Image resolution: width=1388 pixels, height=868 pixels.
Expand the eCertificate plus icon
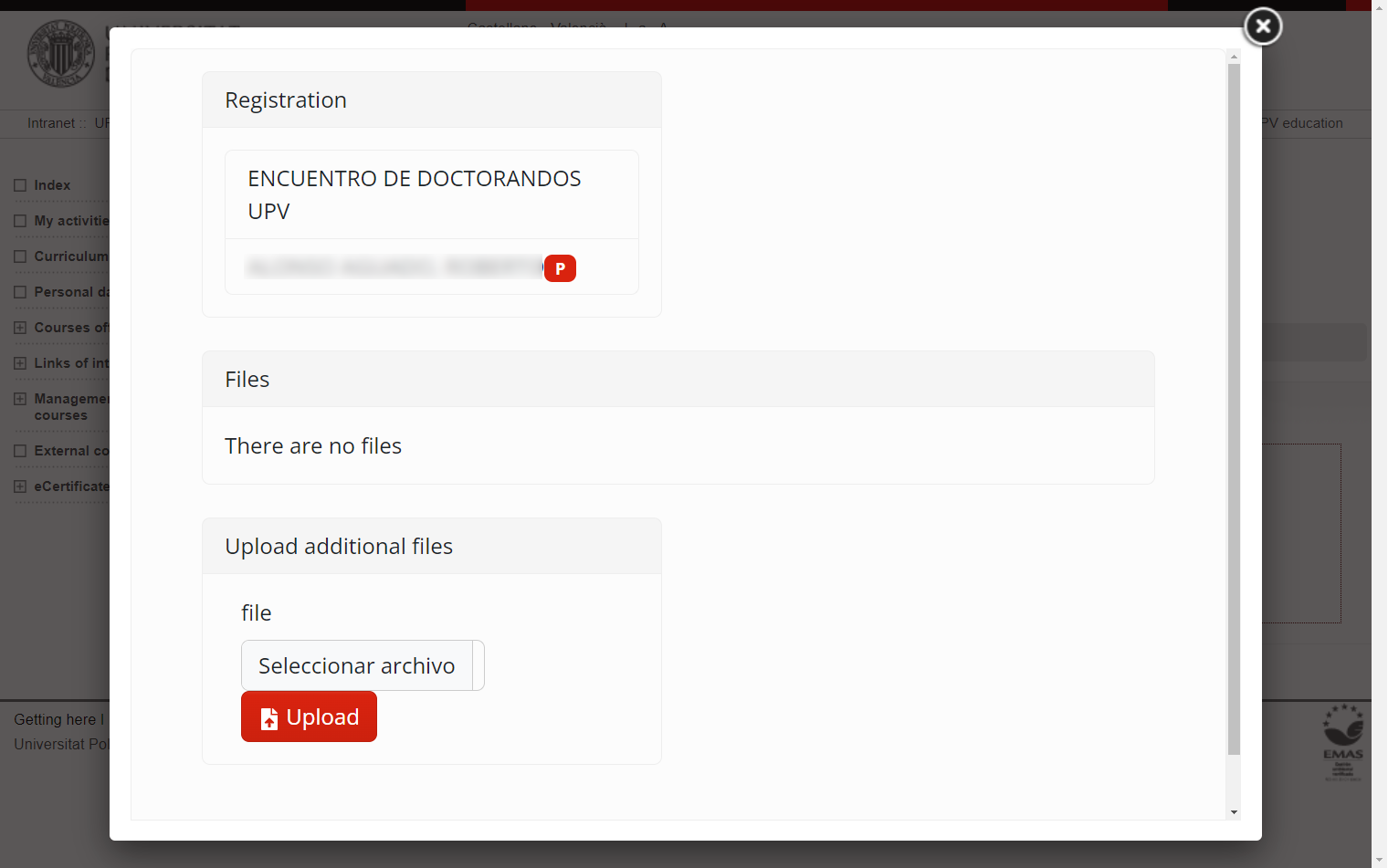point(20,486)
